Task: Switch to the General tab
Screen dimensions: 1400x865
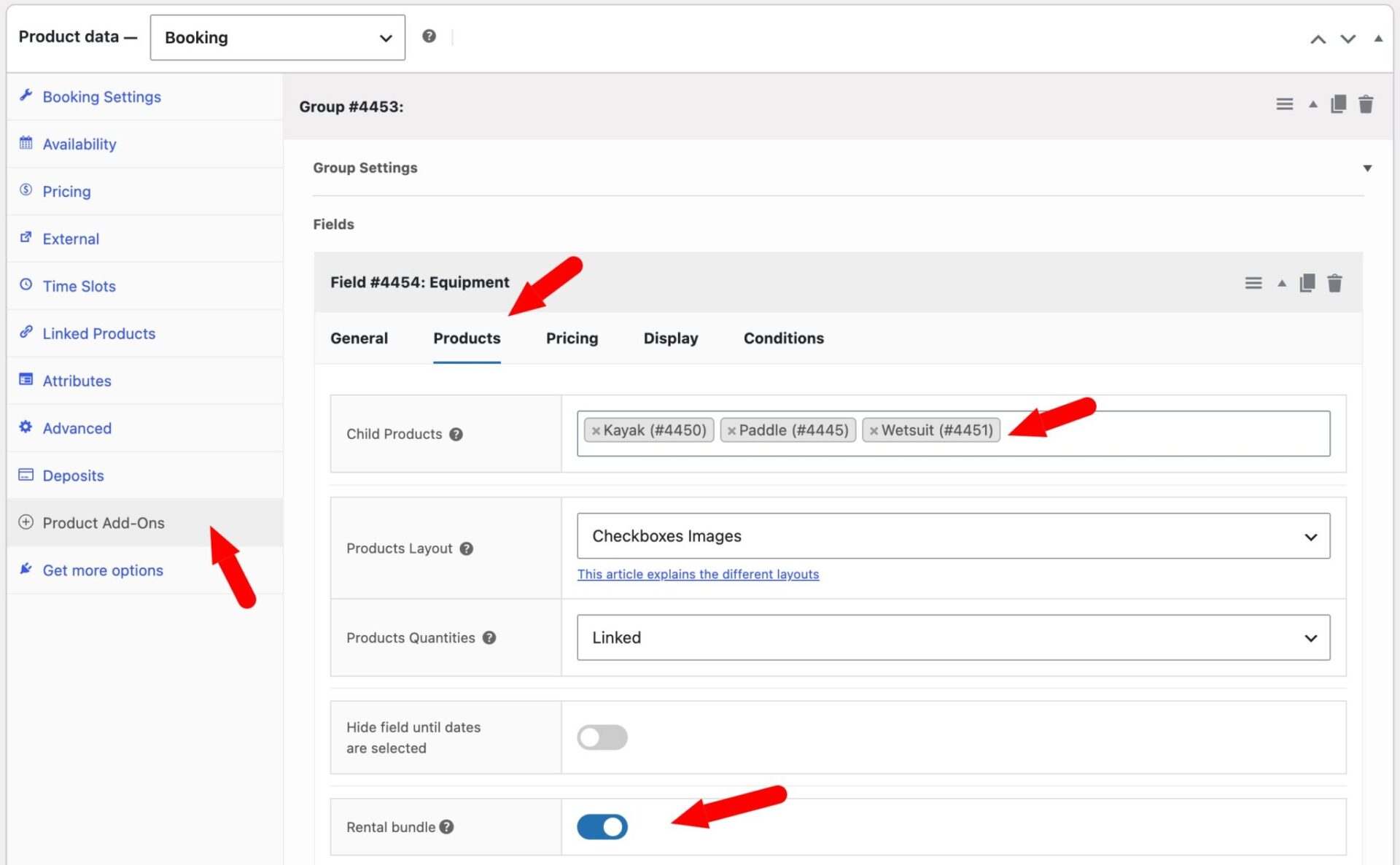Action: click(359, 338)
